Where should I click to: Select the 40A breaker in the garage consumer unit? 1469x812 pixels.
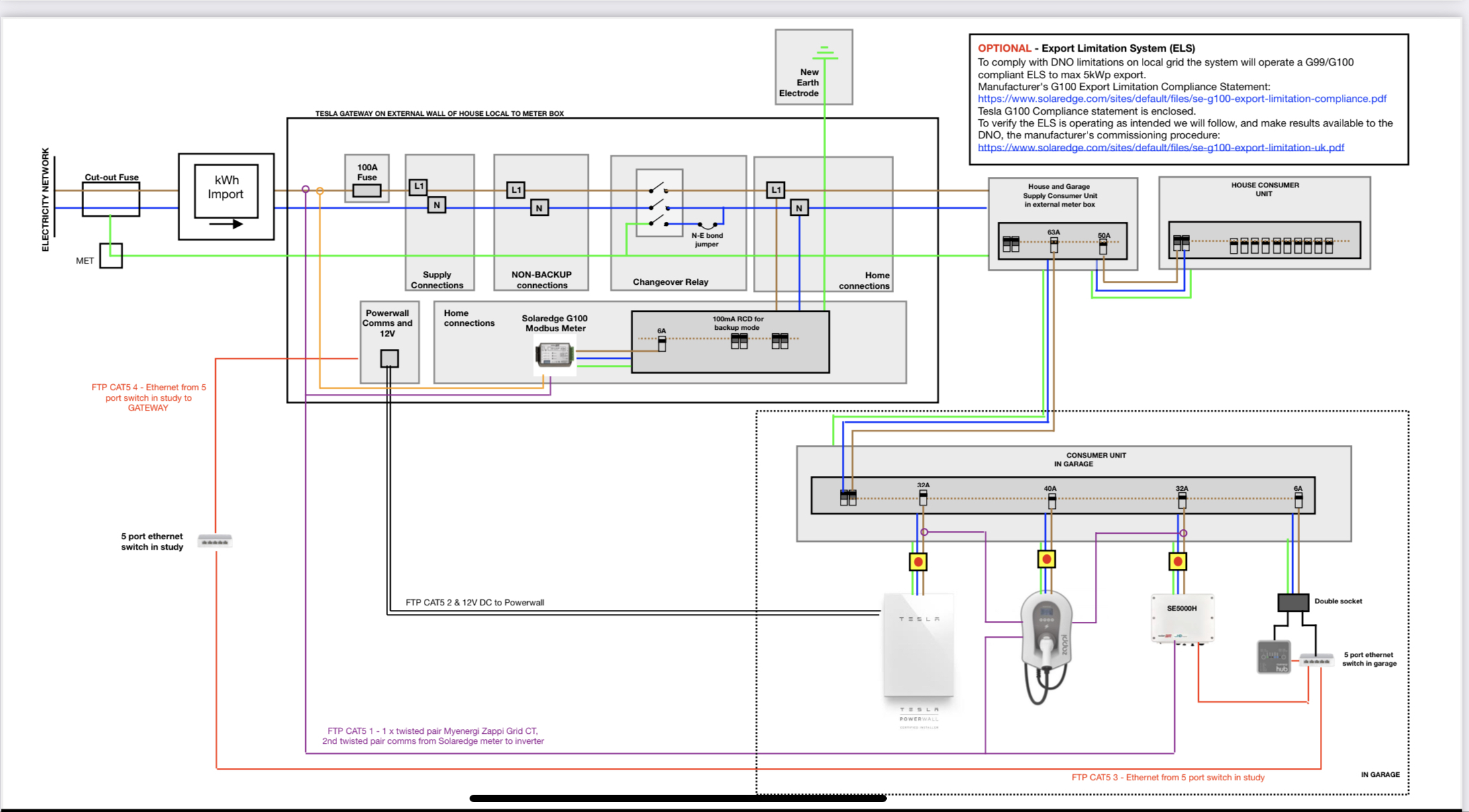pyautogui.click(x=1052, y=501)
